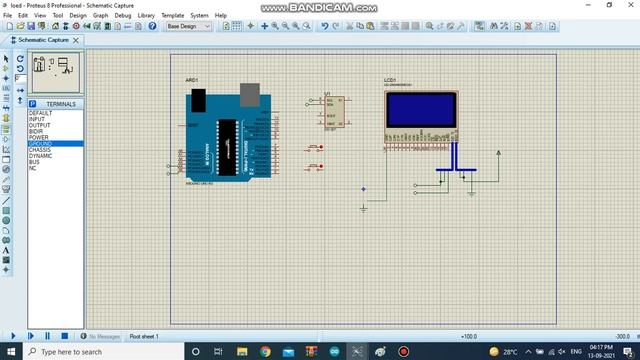This screenshot has width=640, height=360.
Task: Toggle the grid display icon
Action: 237,26
